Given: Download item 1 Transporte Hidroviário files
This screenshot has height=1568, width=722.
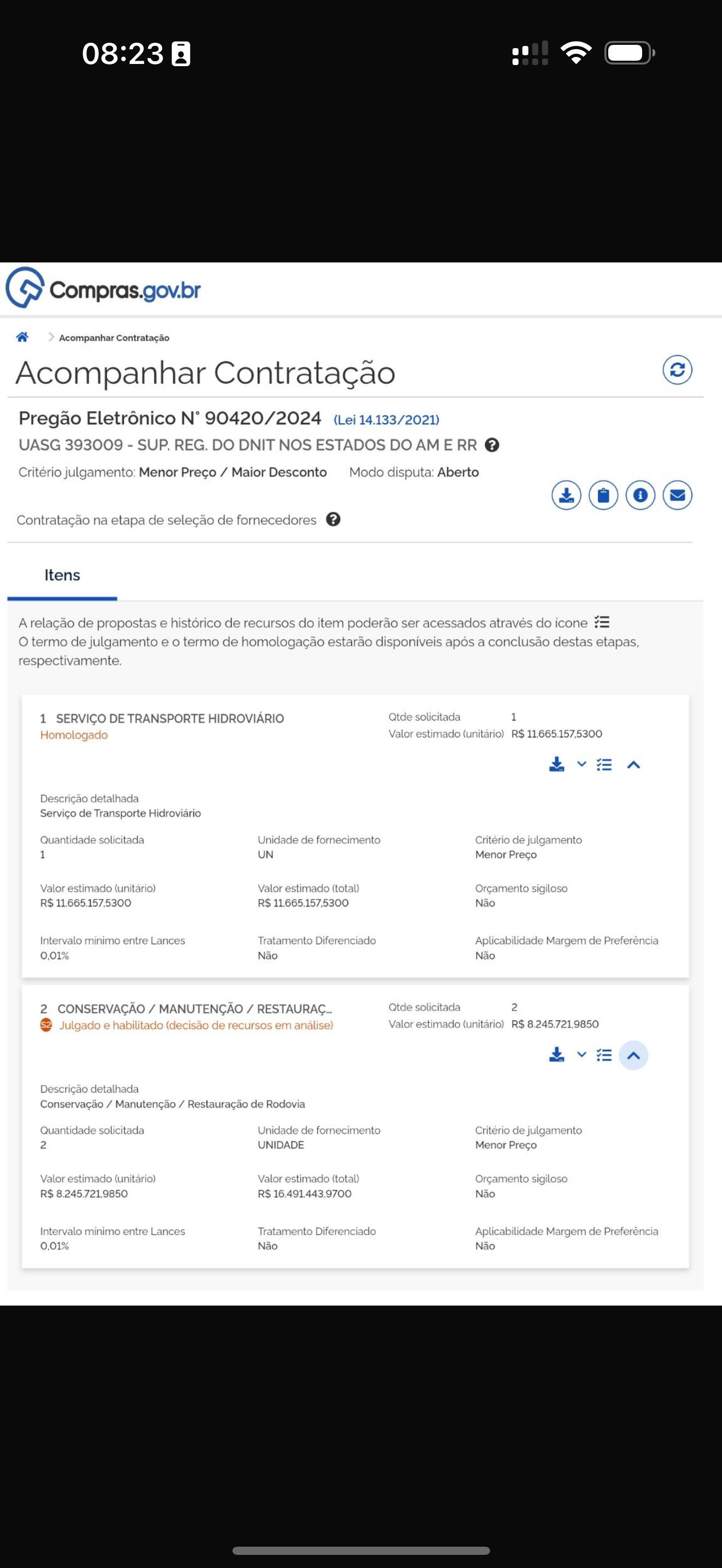Looking at the screenshot, I should (x=556, y=764).
